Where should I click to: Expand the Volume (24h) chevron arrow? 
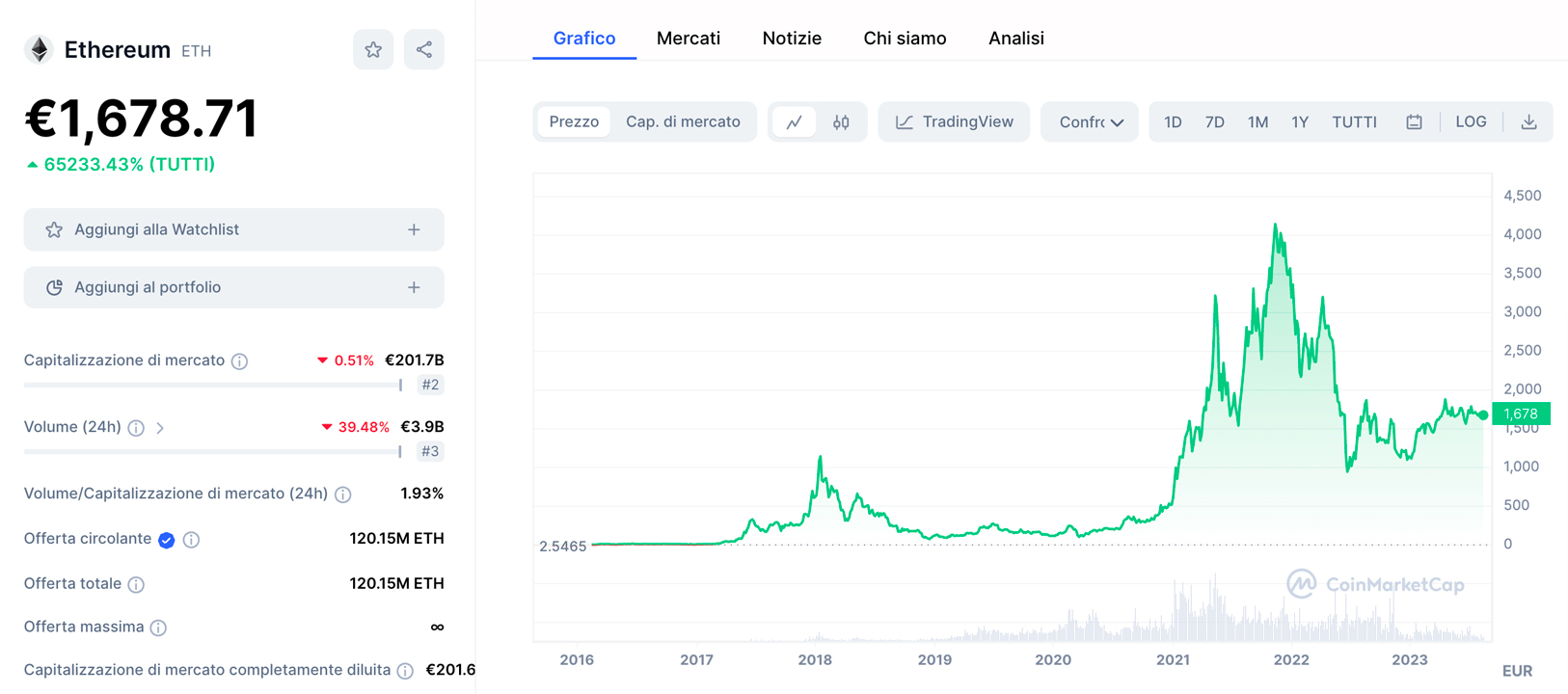(160, 428)
